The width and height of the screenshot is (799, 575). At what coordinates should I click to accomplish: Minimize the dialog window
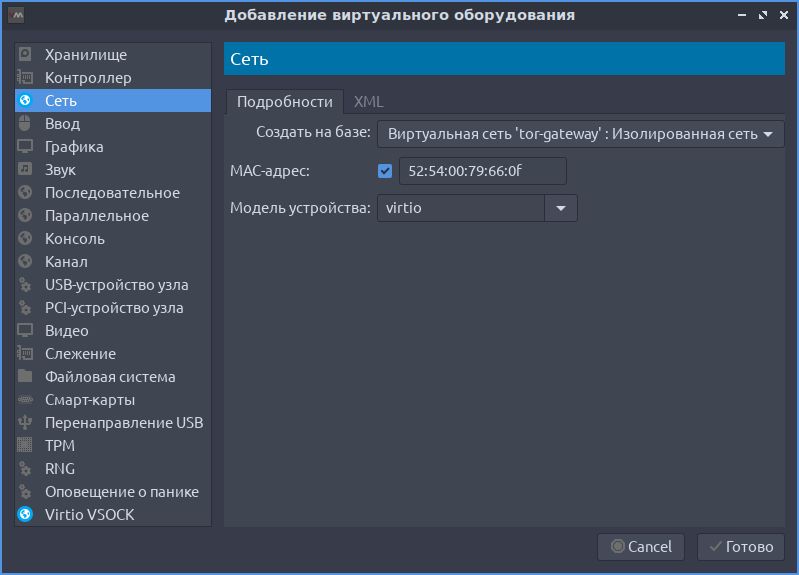[742, 15]
